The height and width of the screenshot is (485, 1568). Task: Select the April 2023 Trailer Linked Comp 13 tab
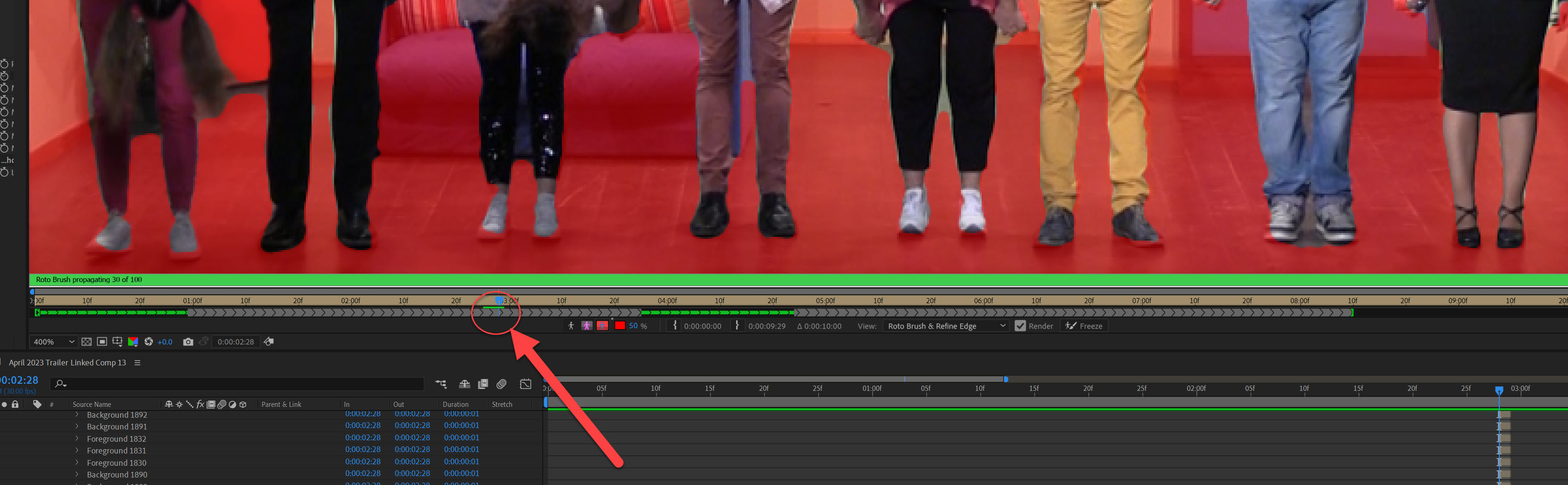(68, 363)
